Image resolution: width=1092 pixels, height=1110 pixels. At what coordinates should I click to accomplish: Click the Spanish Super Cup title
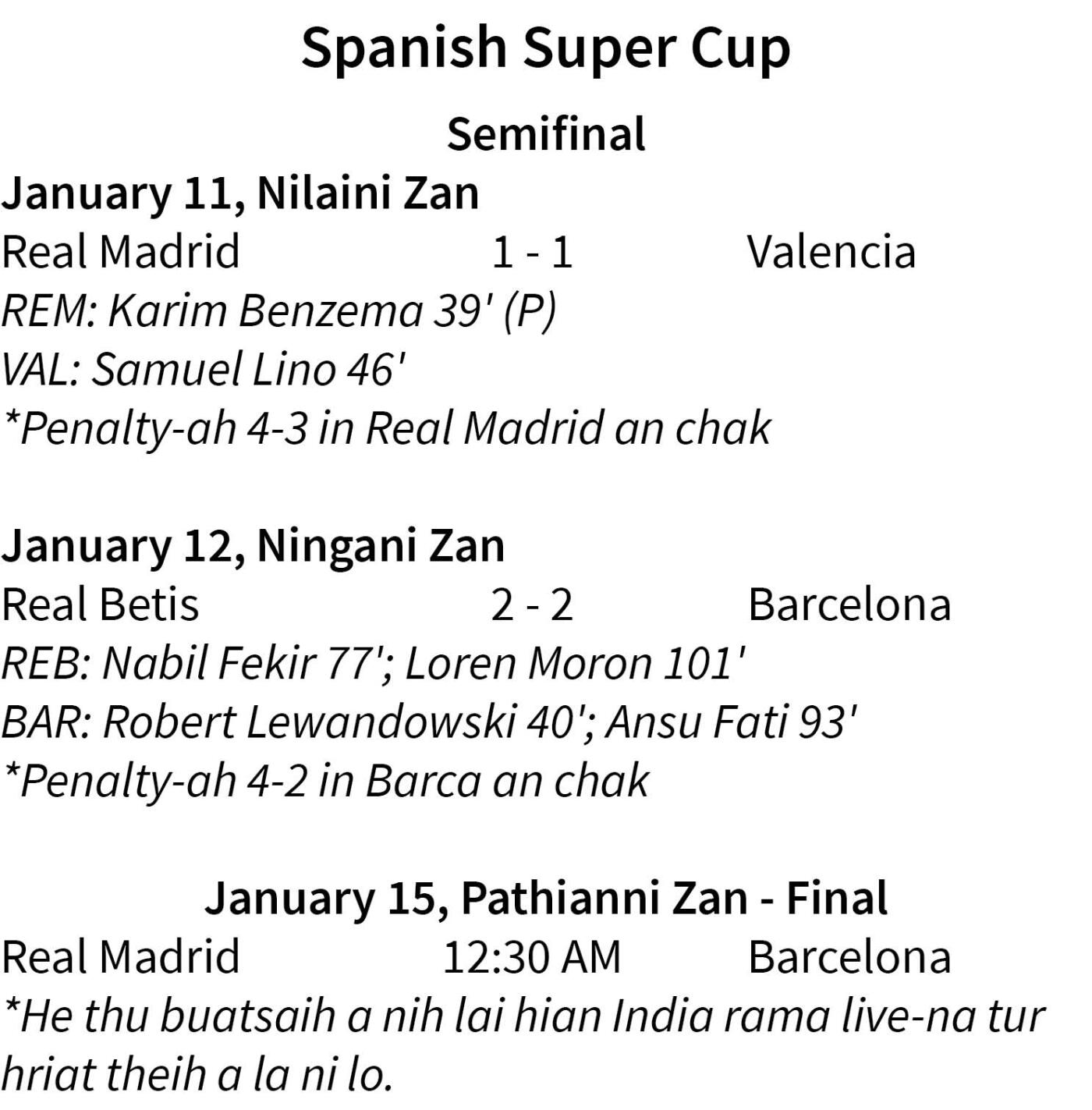pyautogui.click(x=546, y=48)
